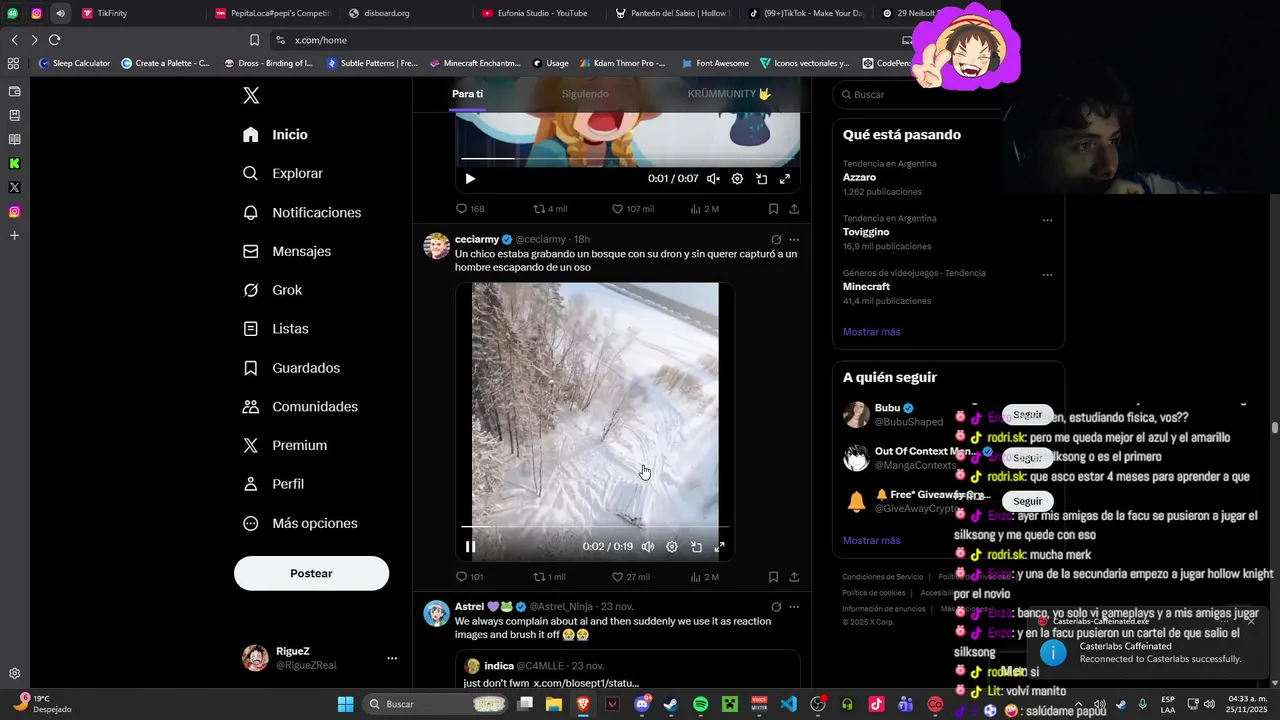Open ceciarmy profile avatar

pos(437,246)
